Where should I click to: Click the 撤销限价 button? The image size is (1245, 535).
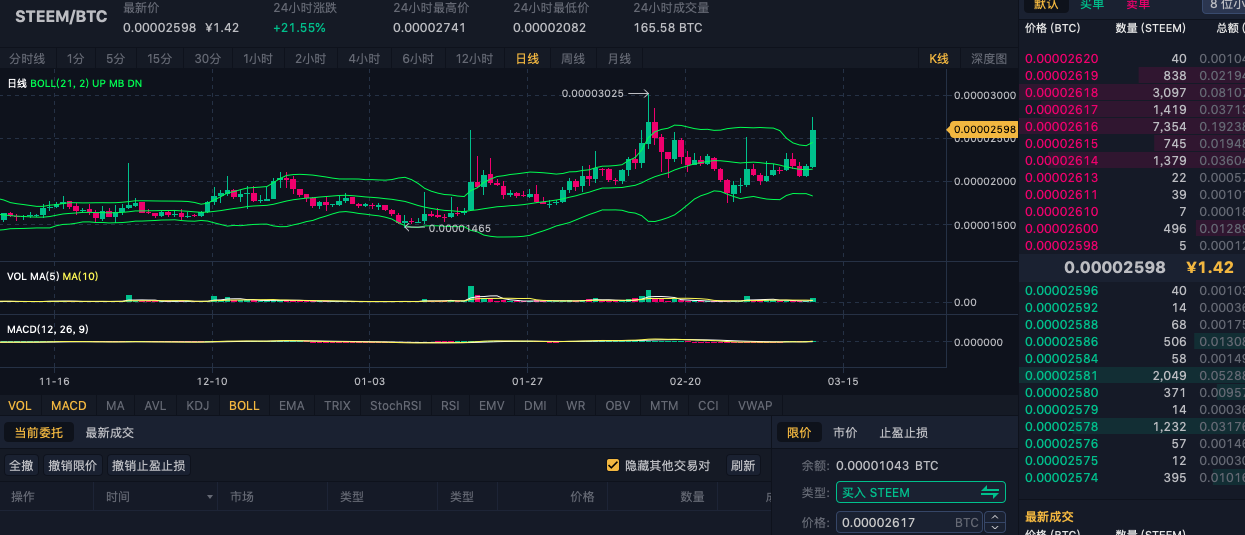coord(73,465)
